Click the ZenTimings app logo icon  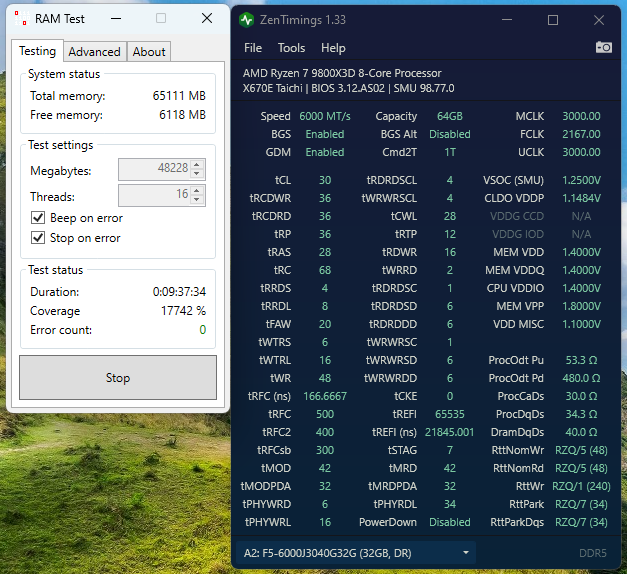click(248, 20)
